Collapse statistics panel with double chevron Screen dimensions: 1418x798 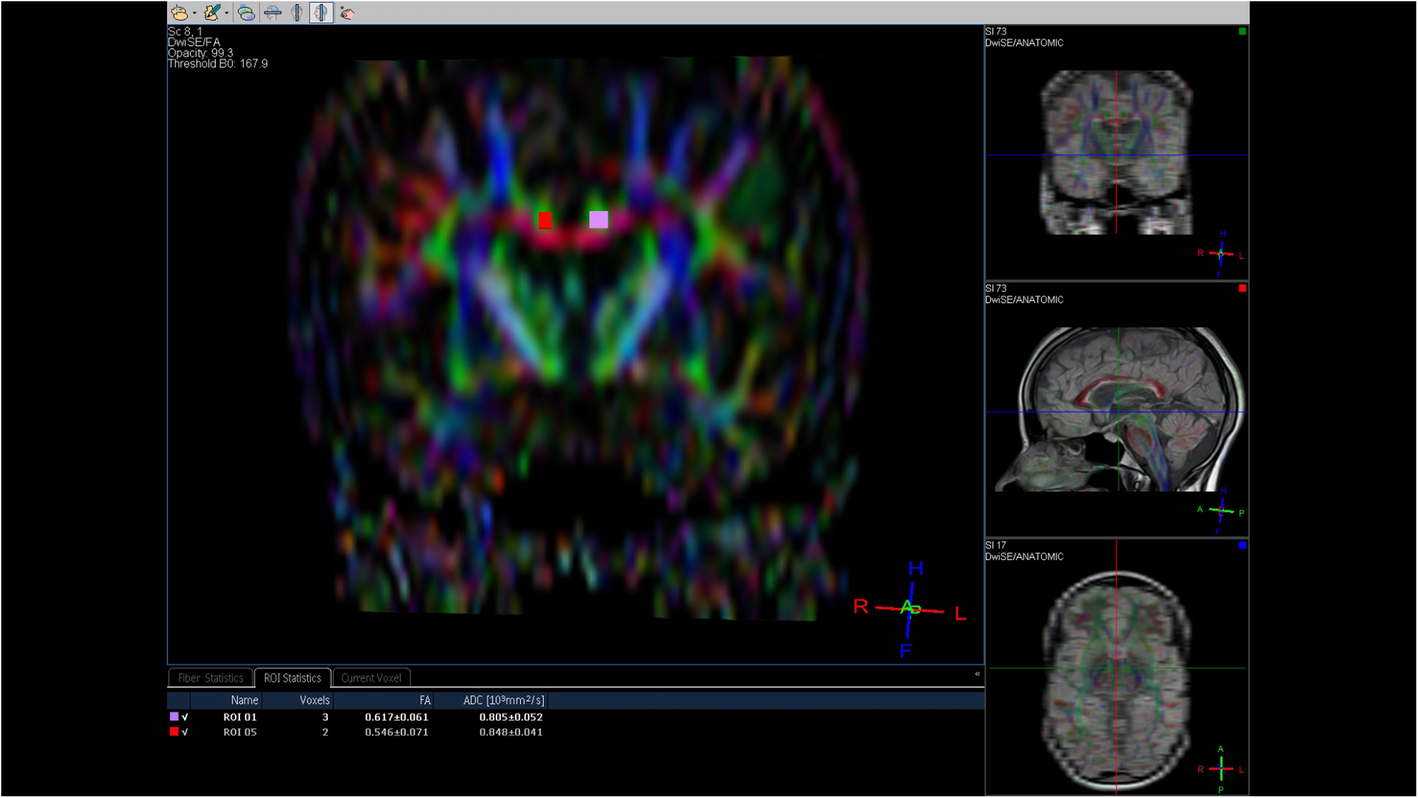point(977,674)
